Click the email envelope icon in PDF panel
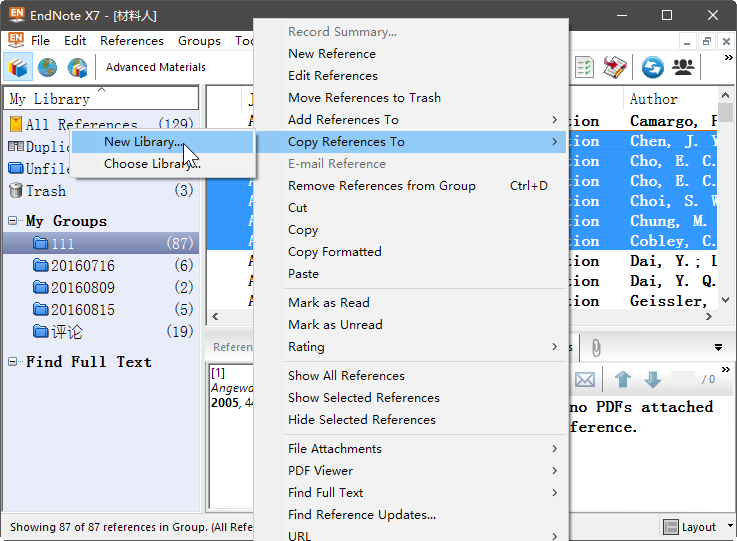 (x=585, y=379)
